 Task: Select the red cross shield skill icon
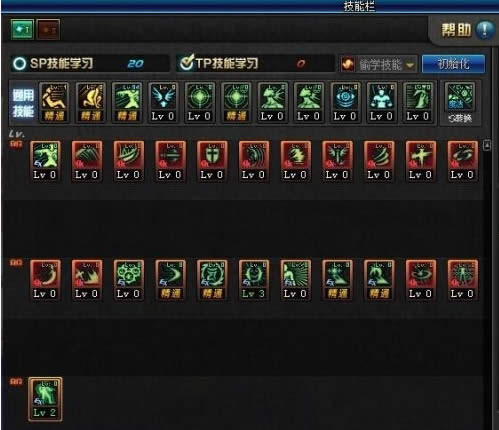tap(212, 161)
